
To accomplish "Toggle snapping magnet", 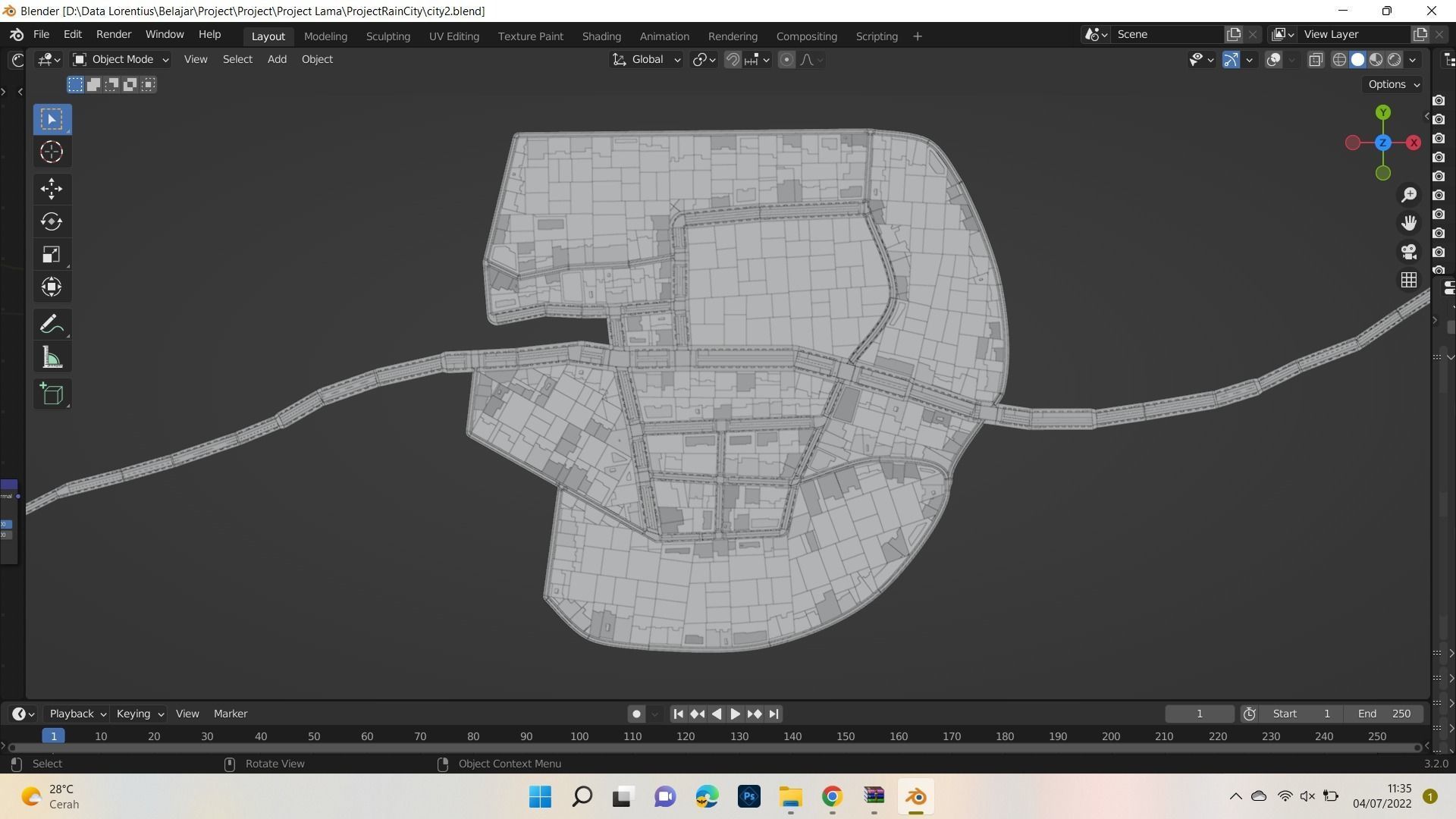I will 733,59.
